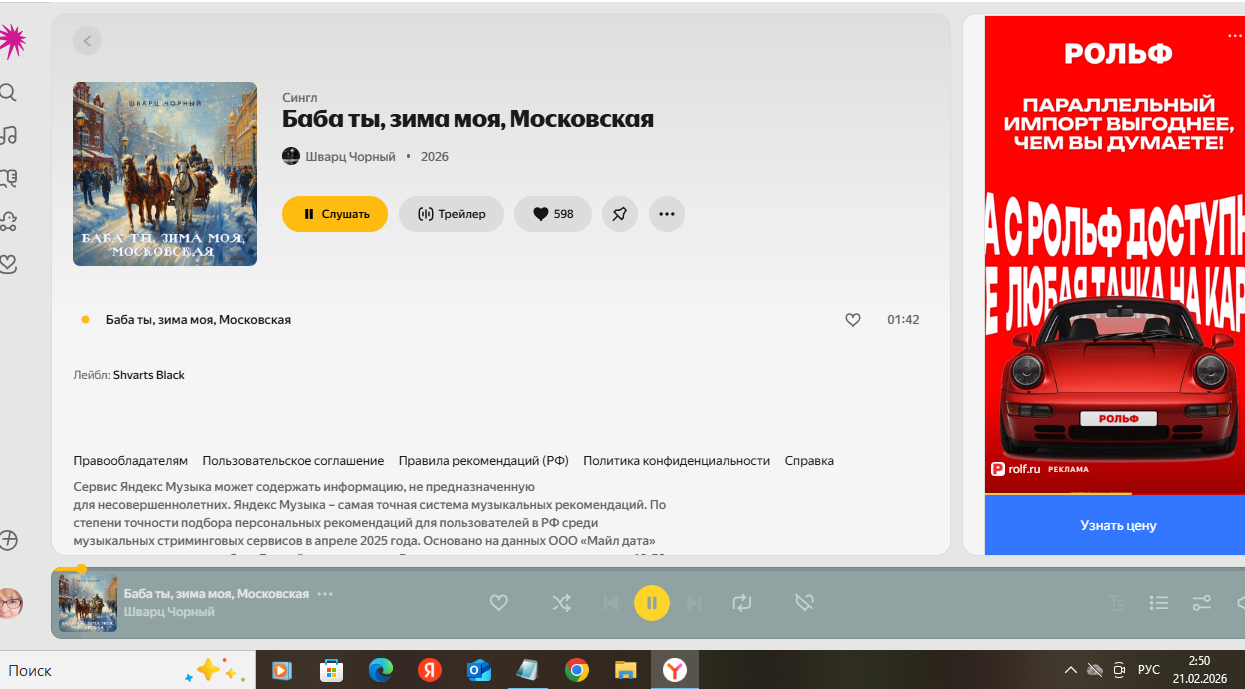This screenshot has width=1245, height=689.
Task: Click the Windows taskbar Поиск search box
Action: tap(128, 670)
